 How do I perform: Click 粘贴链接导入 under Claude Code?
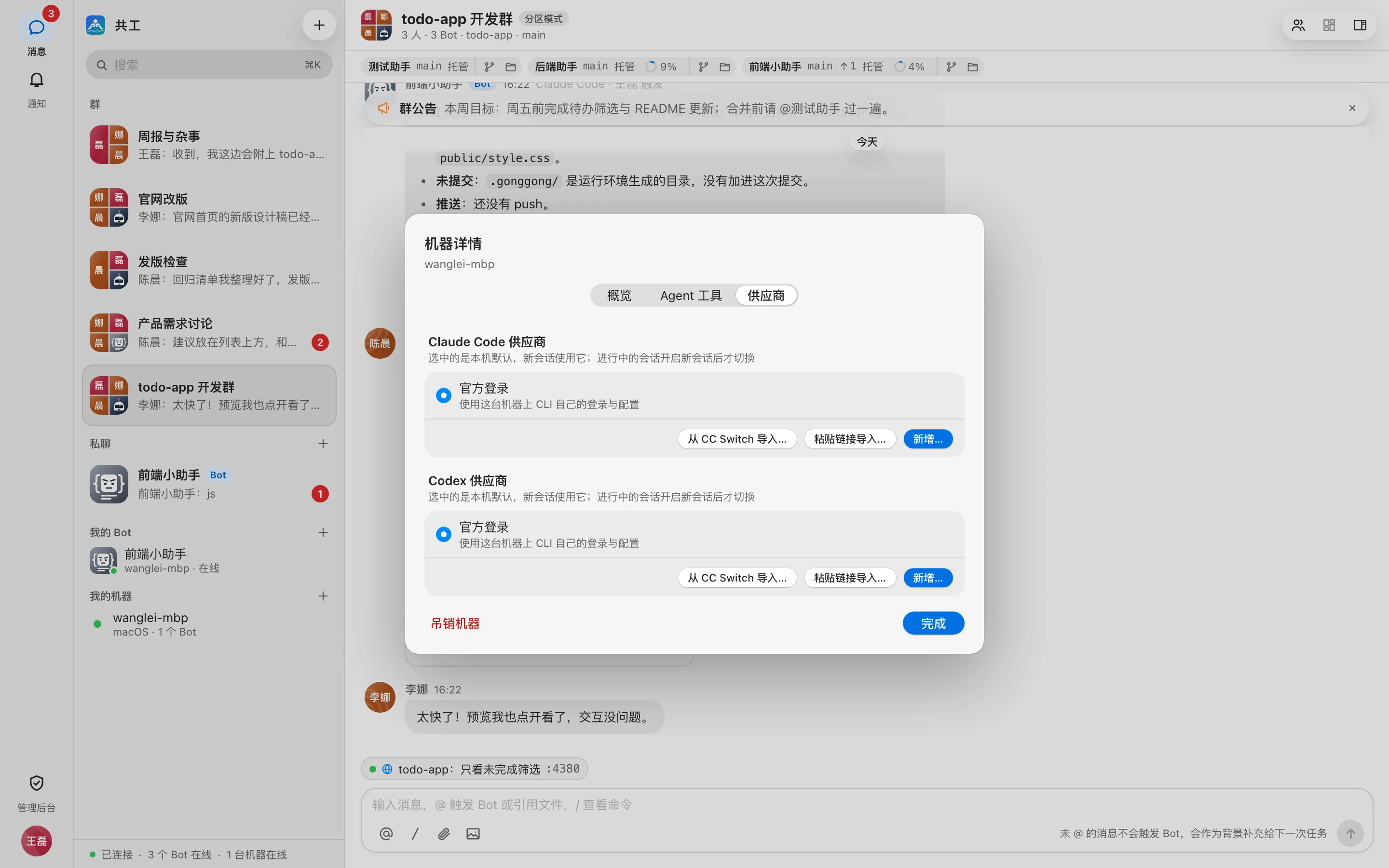click(x=849, y=439)
